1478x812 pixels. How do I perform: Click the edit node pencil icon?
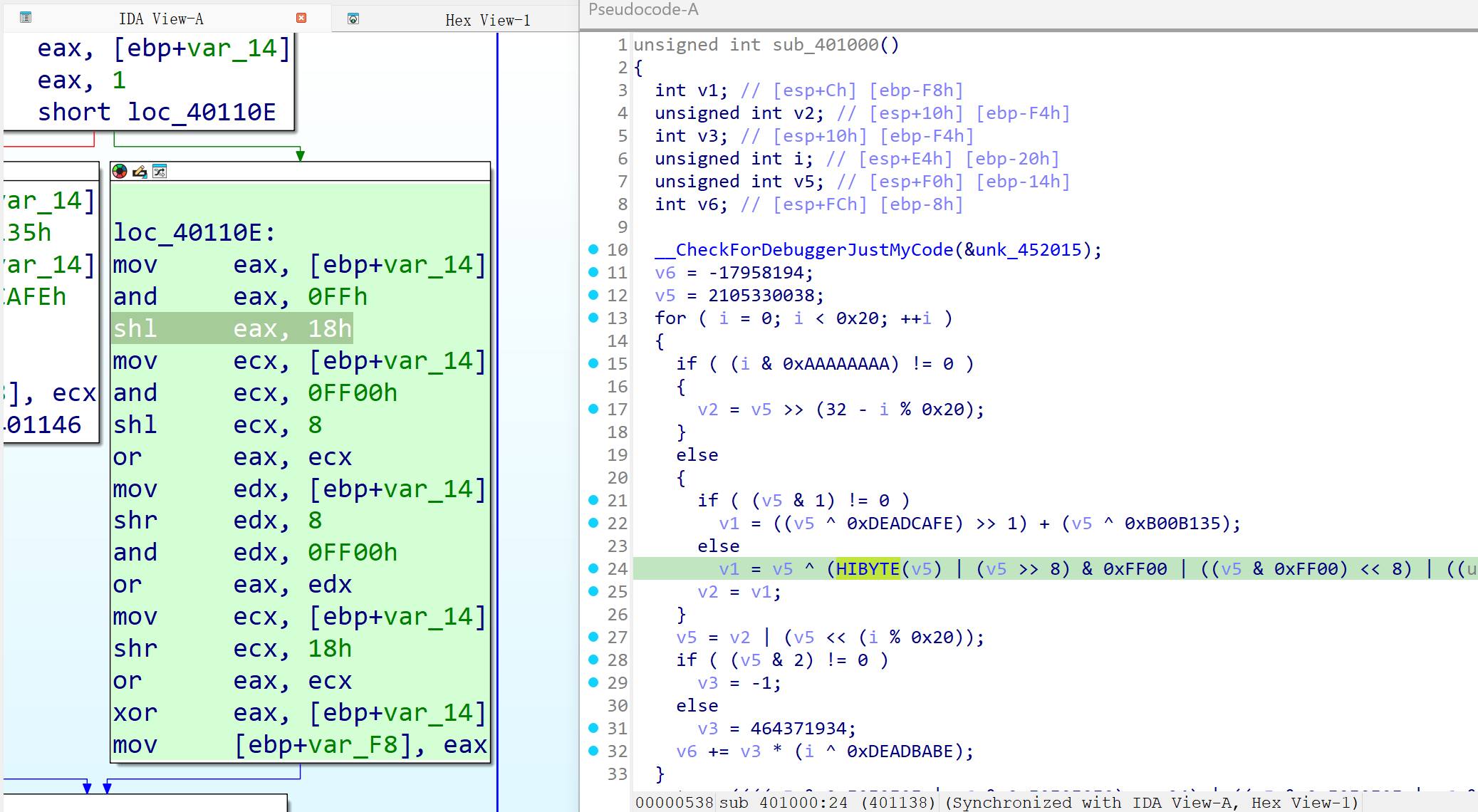coord(140,172)
